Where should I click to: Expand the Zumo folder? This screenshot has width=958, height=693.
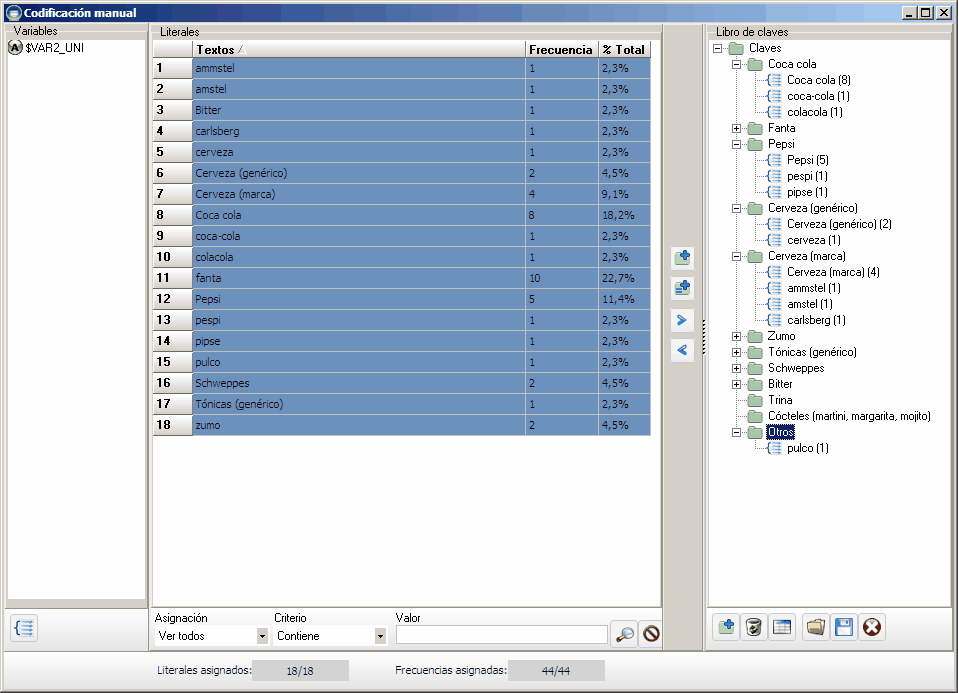[x=737, y=337]
